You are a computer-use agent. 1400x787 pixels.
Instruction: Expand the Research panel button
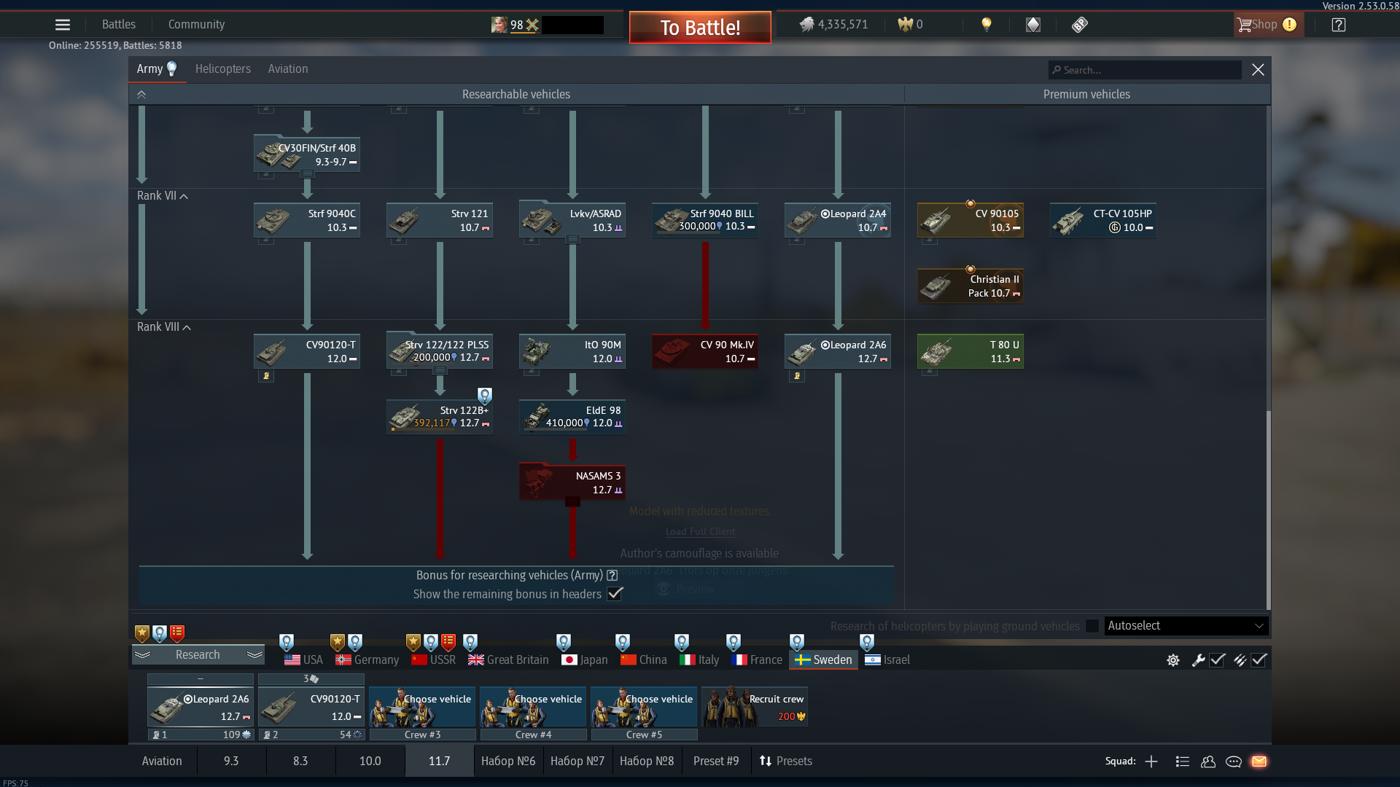click(198, 655)
